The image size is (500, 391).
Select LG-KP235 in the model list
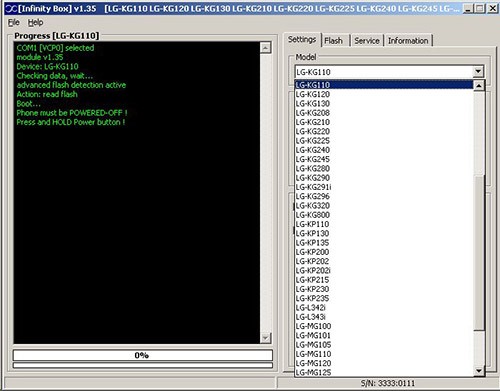click(384, 298)
